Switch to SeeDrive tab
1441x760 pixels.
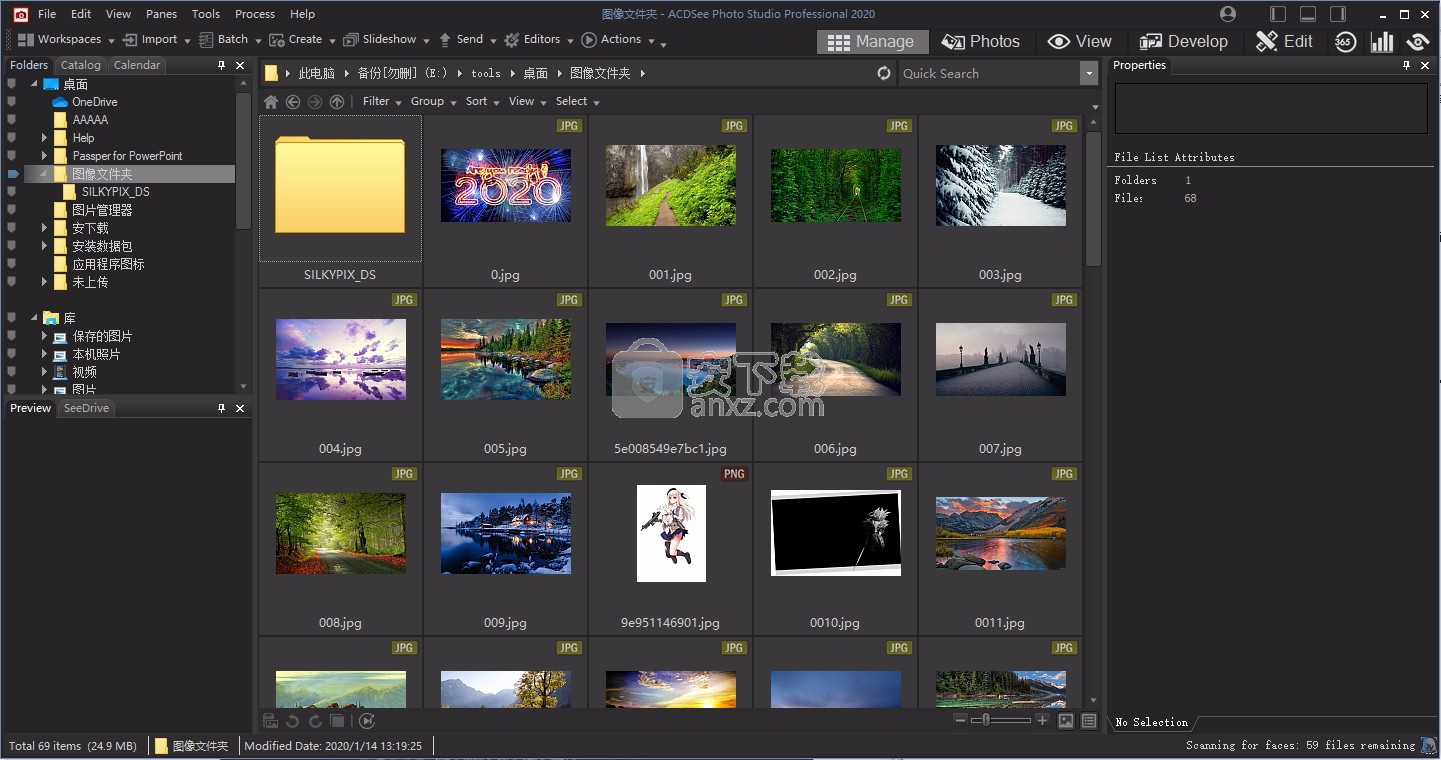tap(86, 408)
